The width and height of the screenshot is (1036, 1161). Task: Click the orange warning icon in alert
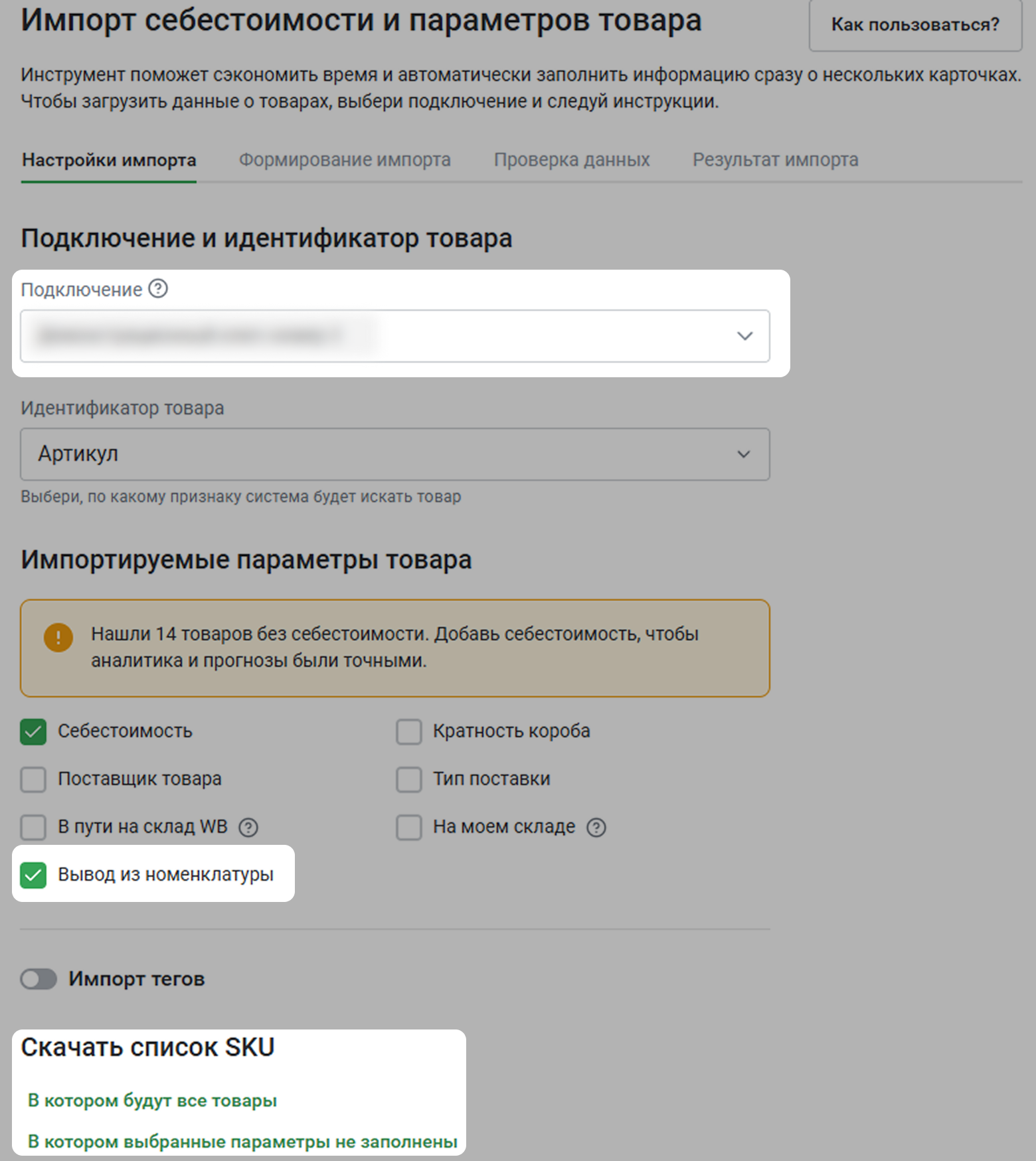(58, 638)
